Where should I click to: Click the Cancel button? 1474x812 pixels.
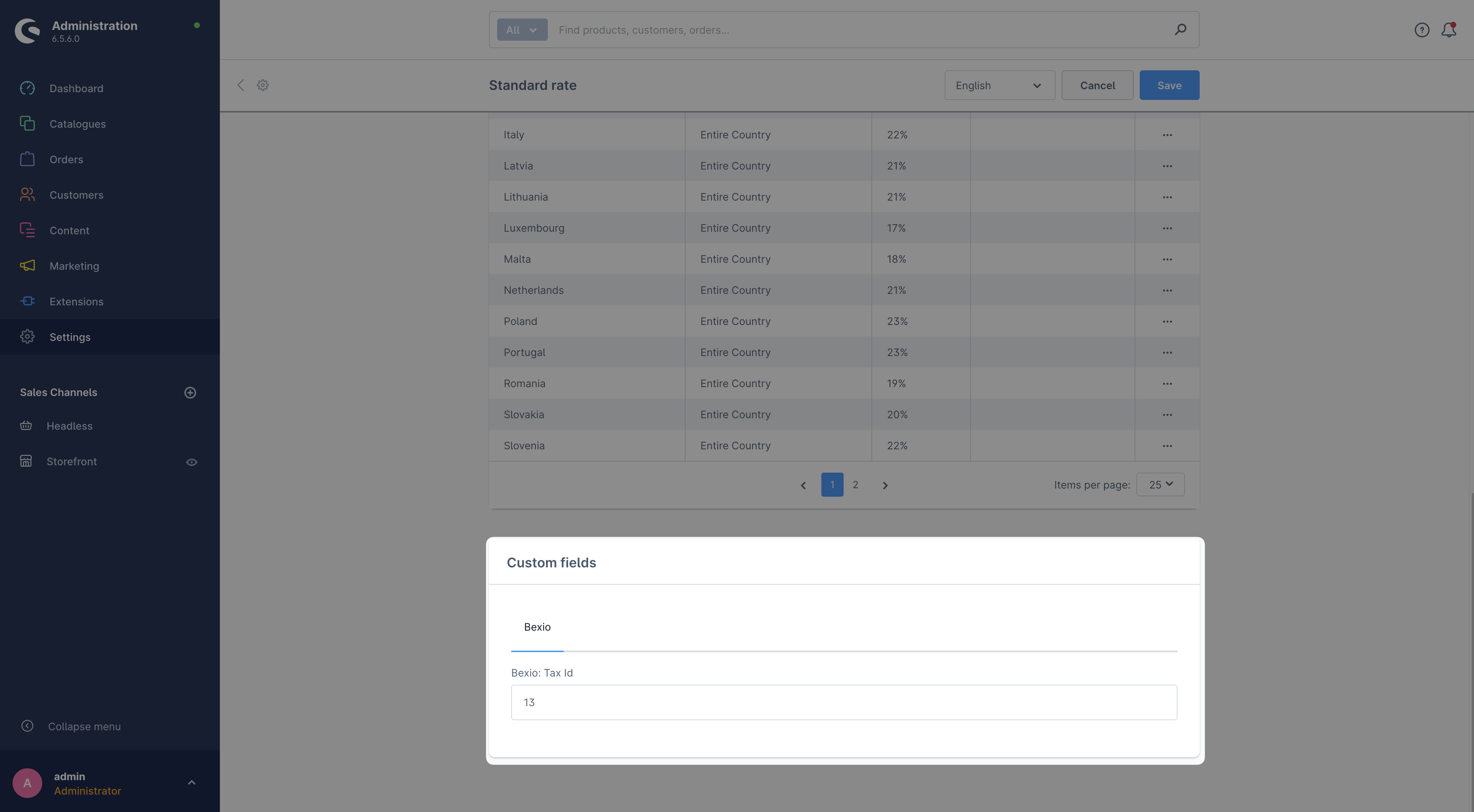(x=1097, y=85)
